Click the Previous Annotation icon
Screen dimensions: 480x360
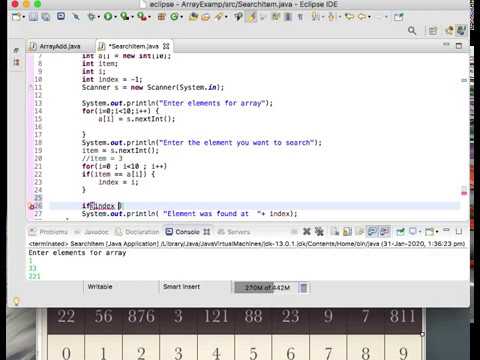(x=332, y=16)
